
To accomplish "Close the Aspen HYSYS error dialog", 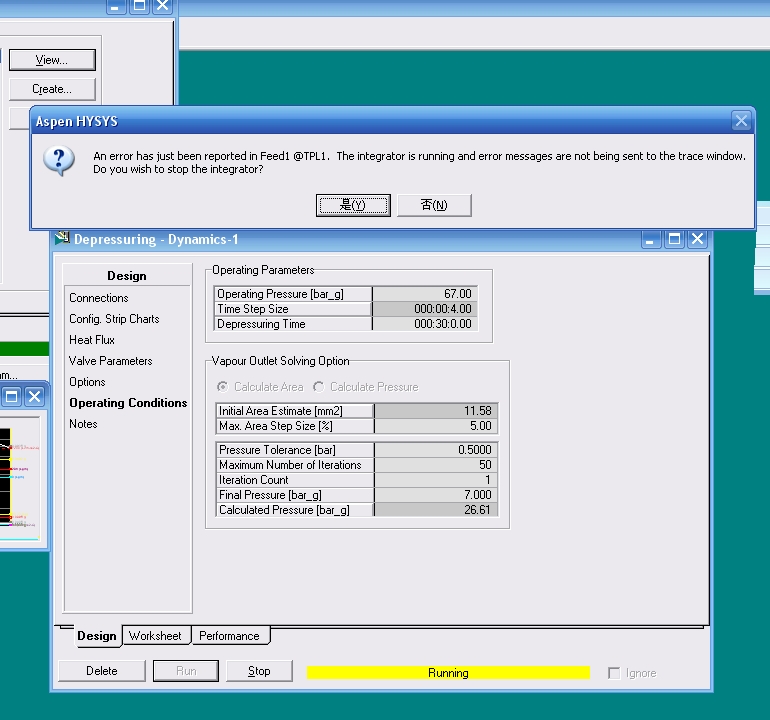I will [x=741, y=120].
